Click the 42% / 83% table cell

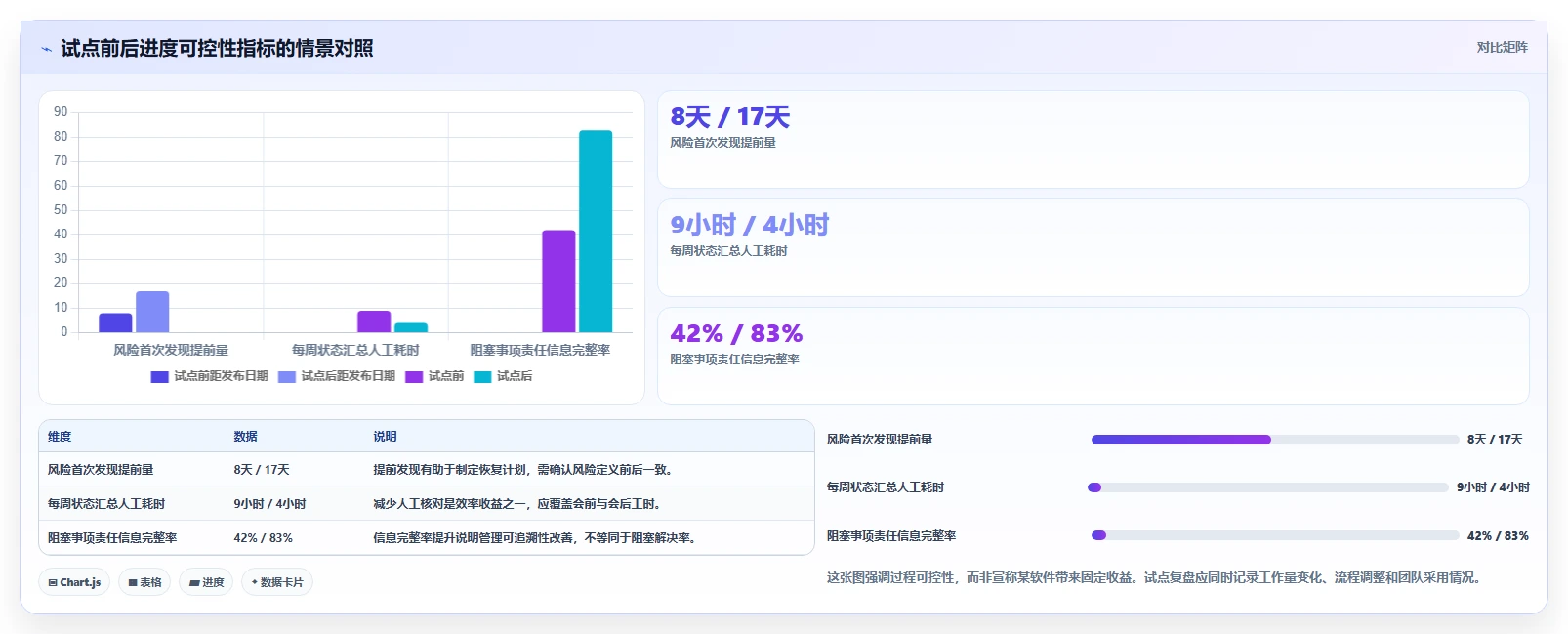(x=263, y=538)
